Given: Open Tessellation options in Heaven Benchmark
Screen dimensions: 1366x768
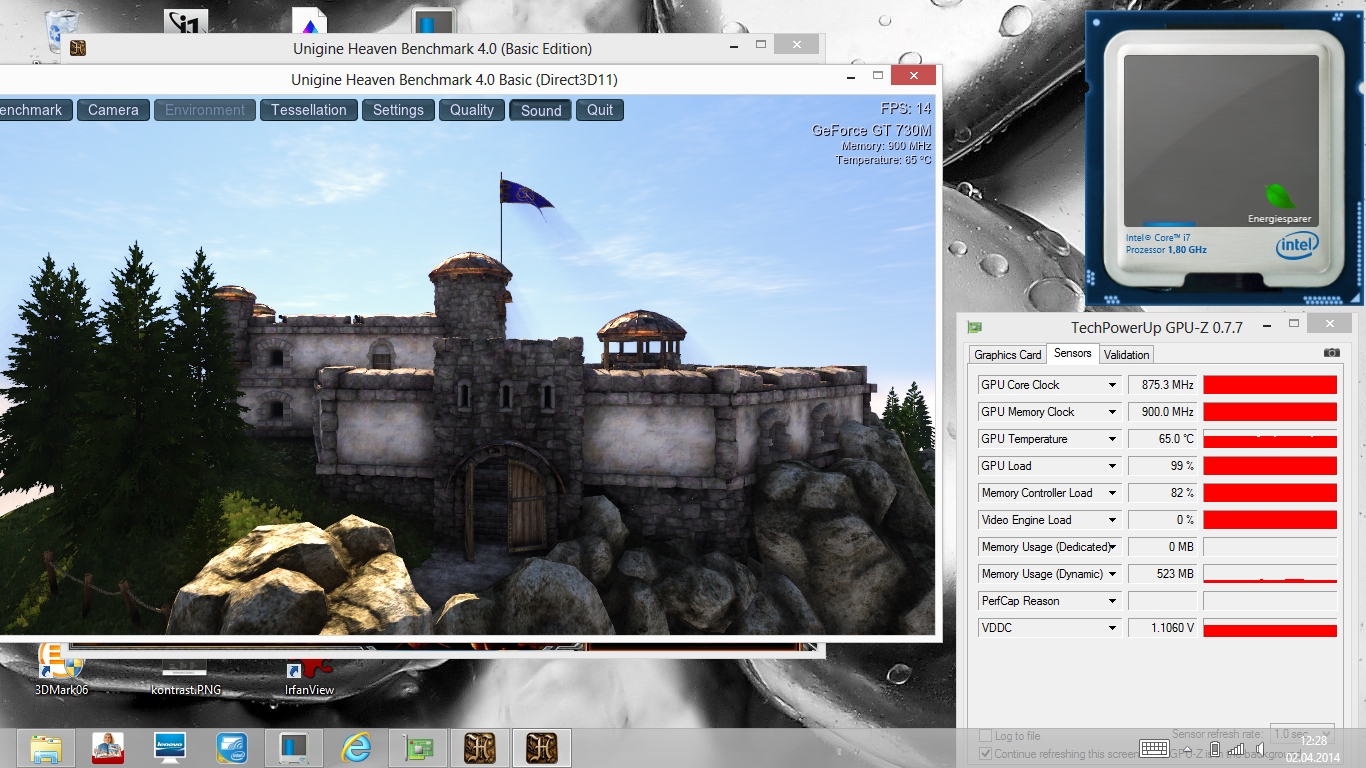Looking at the screenshot, I should point(309,110).
